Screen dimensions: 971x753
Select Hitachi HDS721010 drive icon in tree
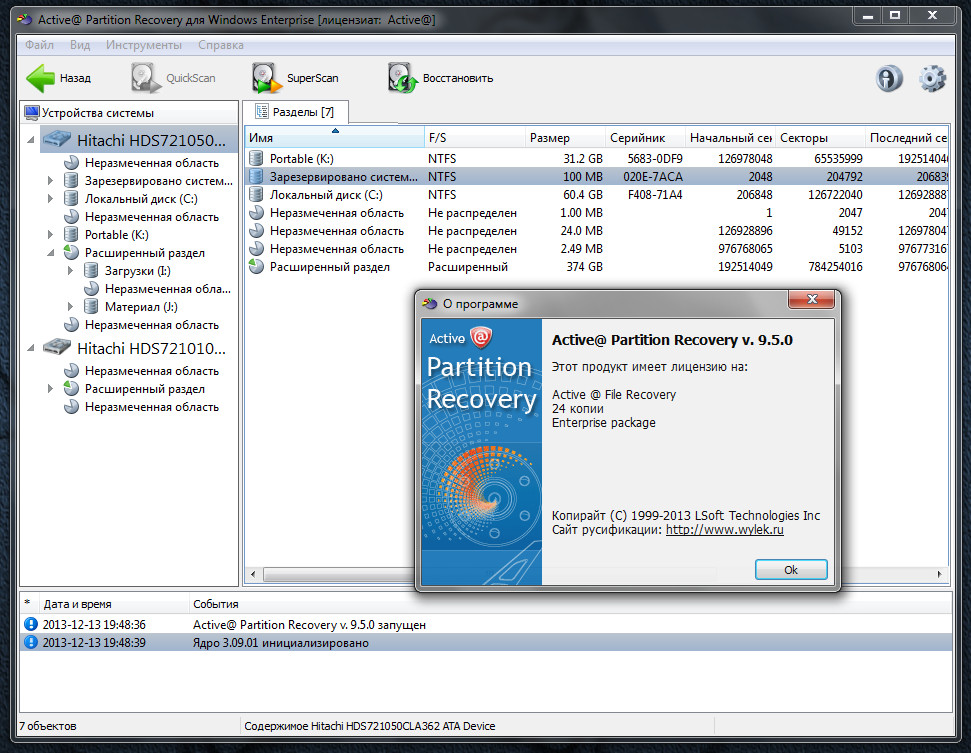[x=56, y=347]
